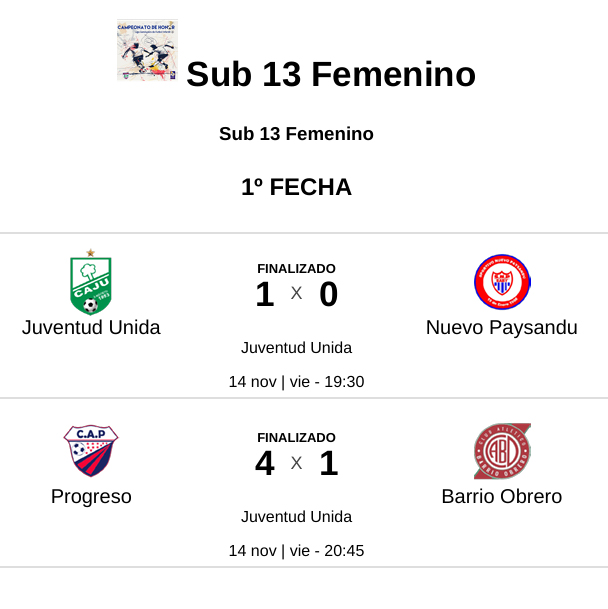
Task: Click the second match venue Juventud Unida
Action: 296,517
